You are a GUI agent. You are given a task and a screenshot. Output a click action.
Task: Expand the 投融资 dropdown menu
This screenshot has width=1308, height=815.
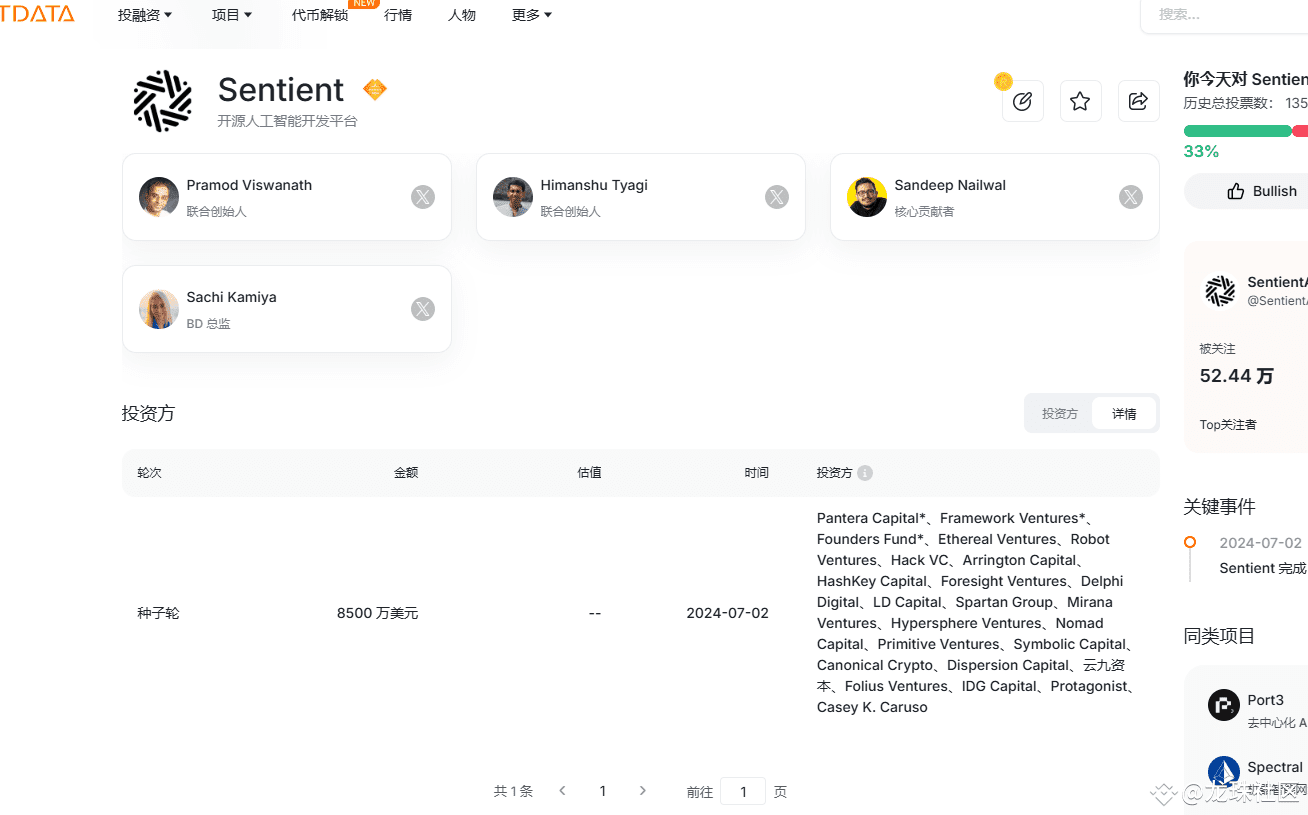click(145, 15)
